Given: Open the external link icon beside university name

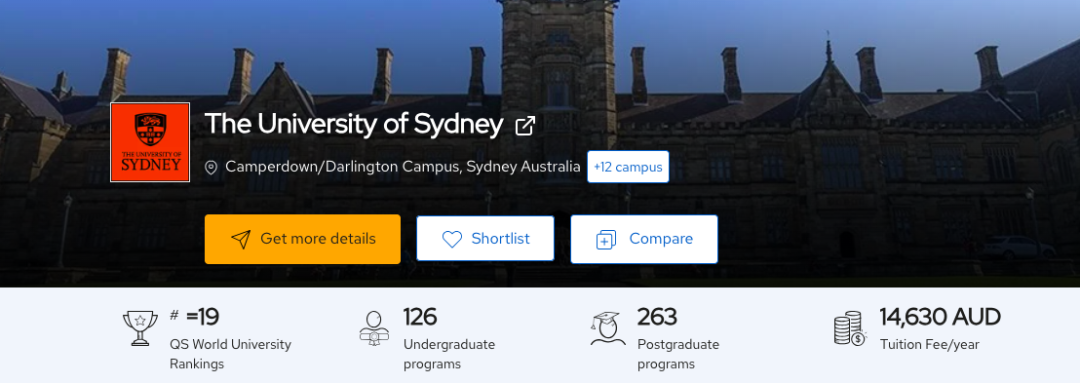Looking at the screenshot, I should [526, 126].
